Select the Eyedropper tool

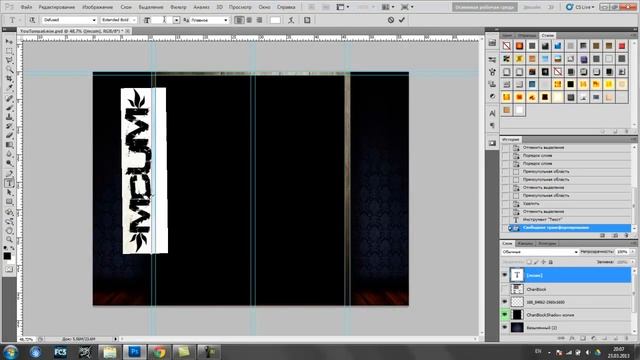(x=9, y=87)
